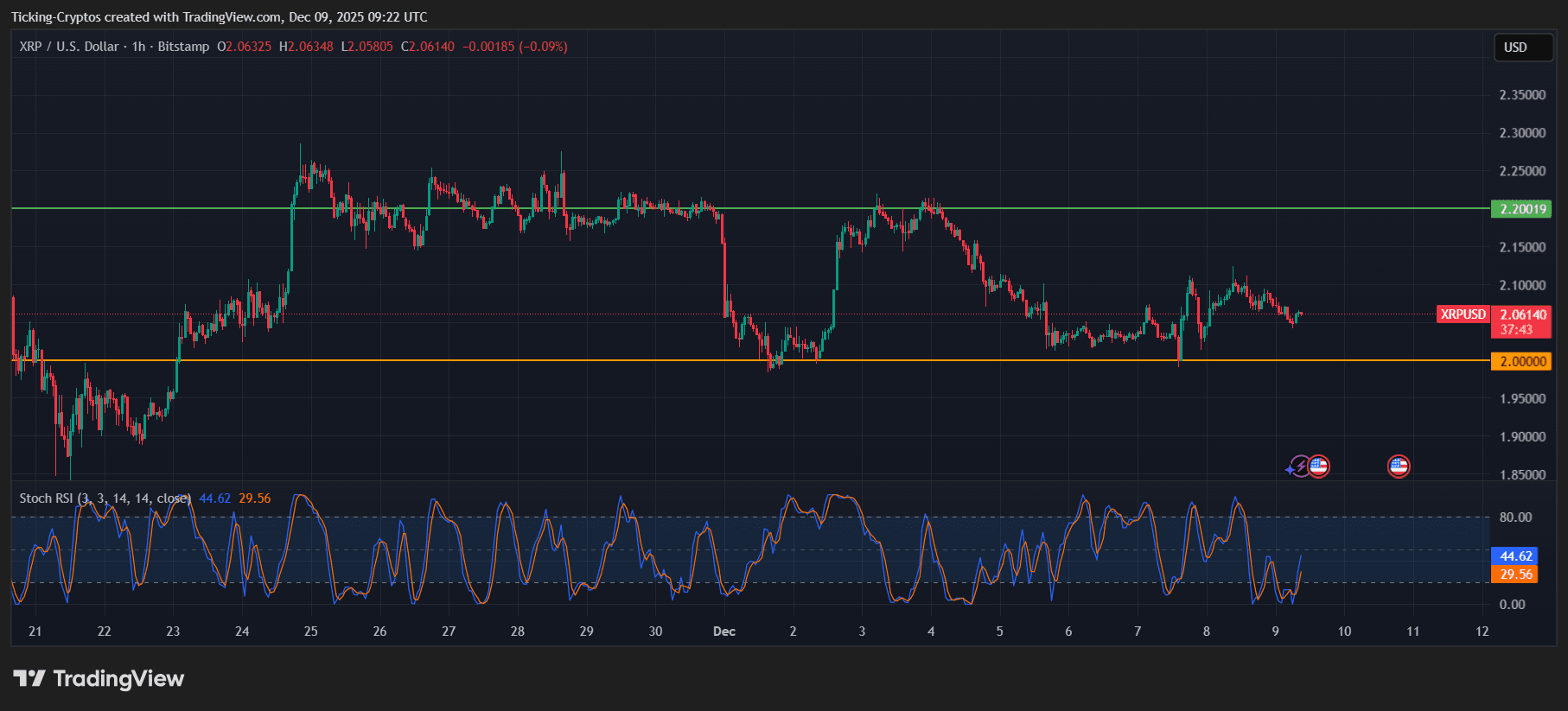The width and height of the screenshot is (1568, 711).
Task: Click the TradingView logo icon at bottom left
Action: (x=29, y=679)
